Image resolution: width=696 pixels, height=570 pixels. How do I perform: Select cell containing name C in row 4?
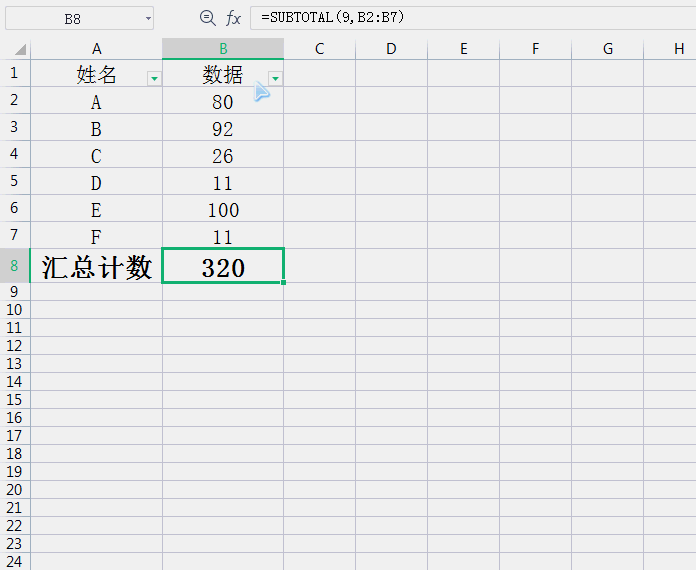96,154
